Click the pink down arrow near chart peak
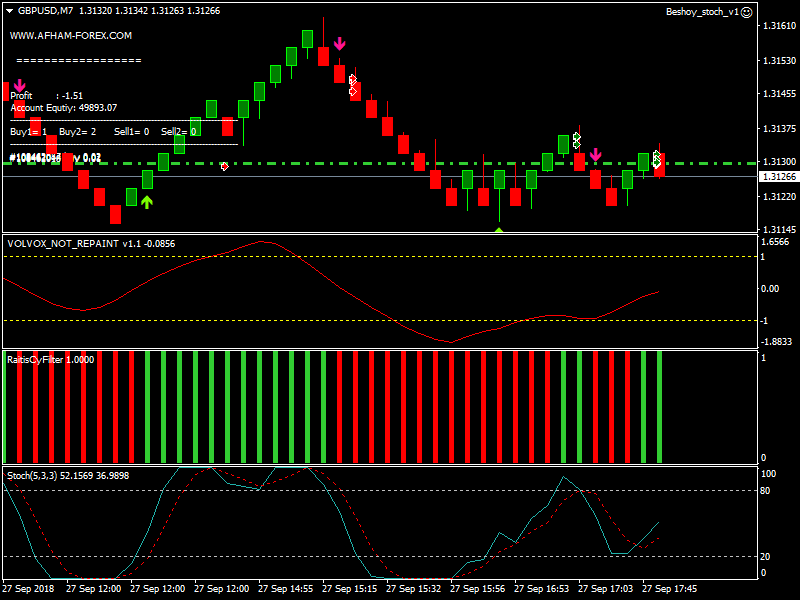 tap(340, 44)
